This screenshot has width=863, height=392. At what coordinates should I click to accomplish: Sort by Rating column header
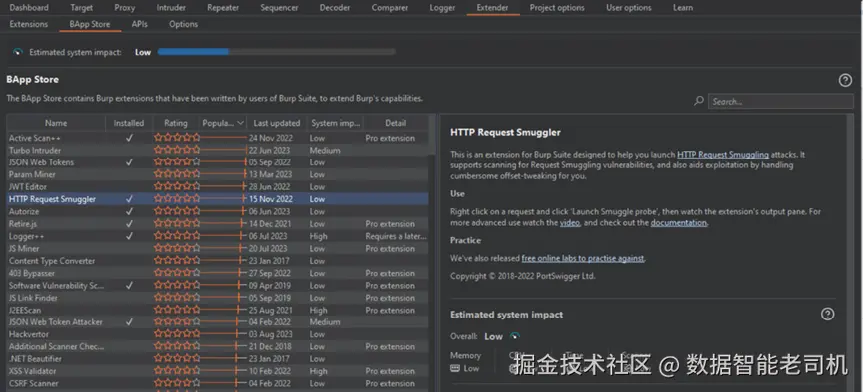click(176, 123)
